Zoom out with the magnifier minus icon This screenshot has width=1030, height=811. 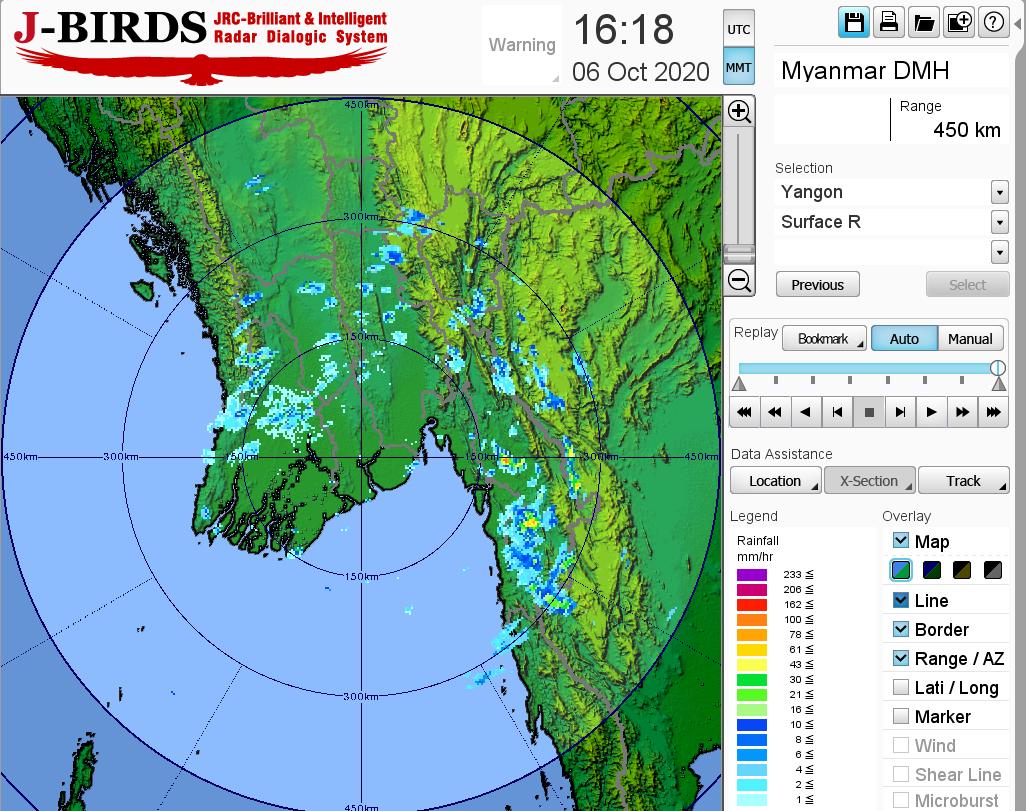coord(739,281)
